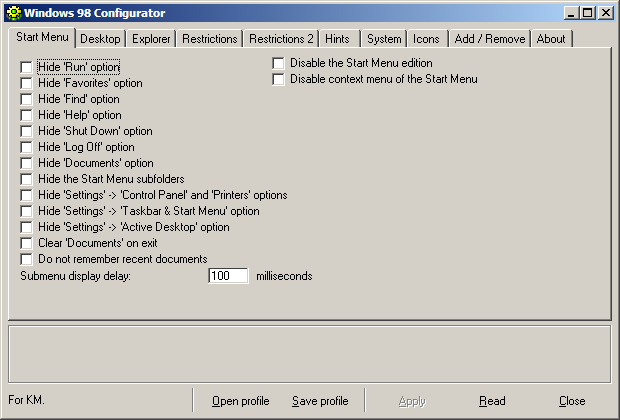The image size is (620, 420).
Task: Enable Hide the Start Menu subfolders
Action: (x=26, y=179)
